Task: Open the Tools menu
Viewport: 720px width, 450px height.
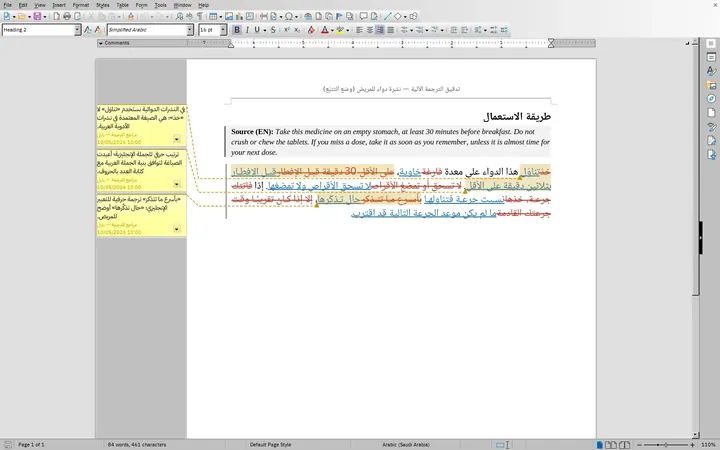Action: click(x=161, y=5)
